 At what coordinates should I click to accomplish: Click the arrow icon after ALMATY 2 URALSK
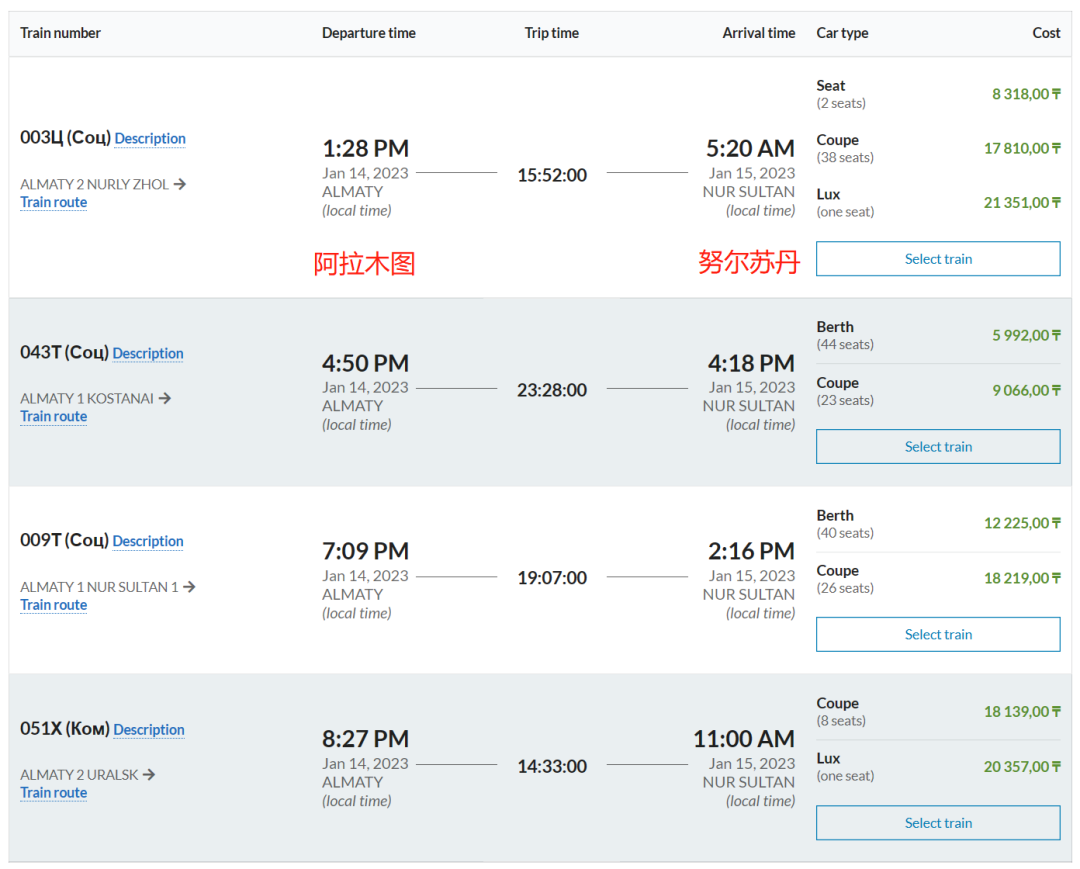click(x=149, y=774)
